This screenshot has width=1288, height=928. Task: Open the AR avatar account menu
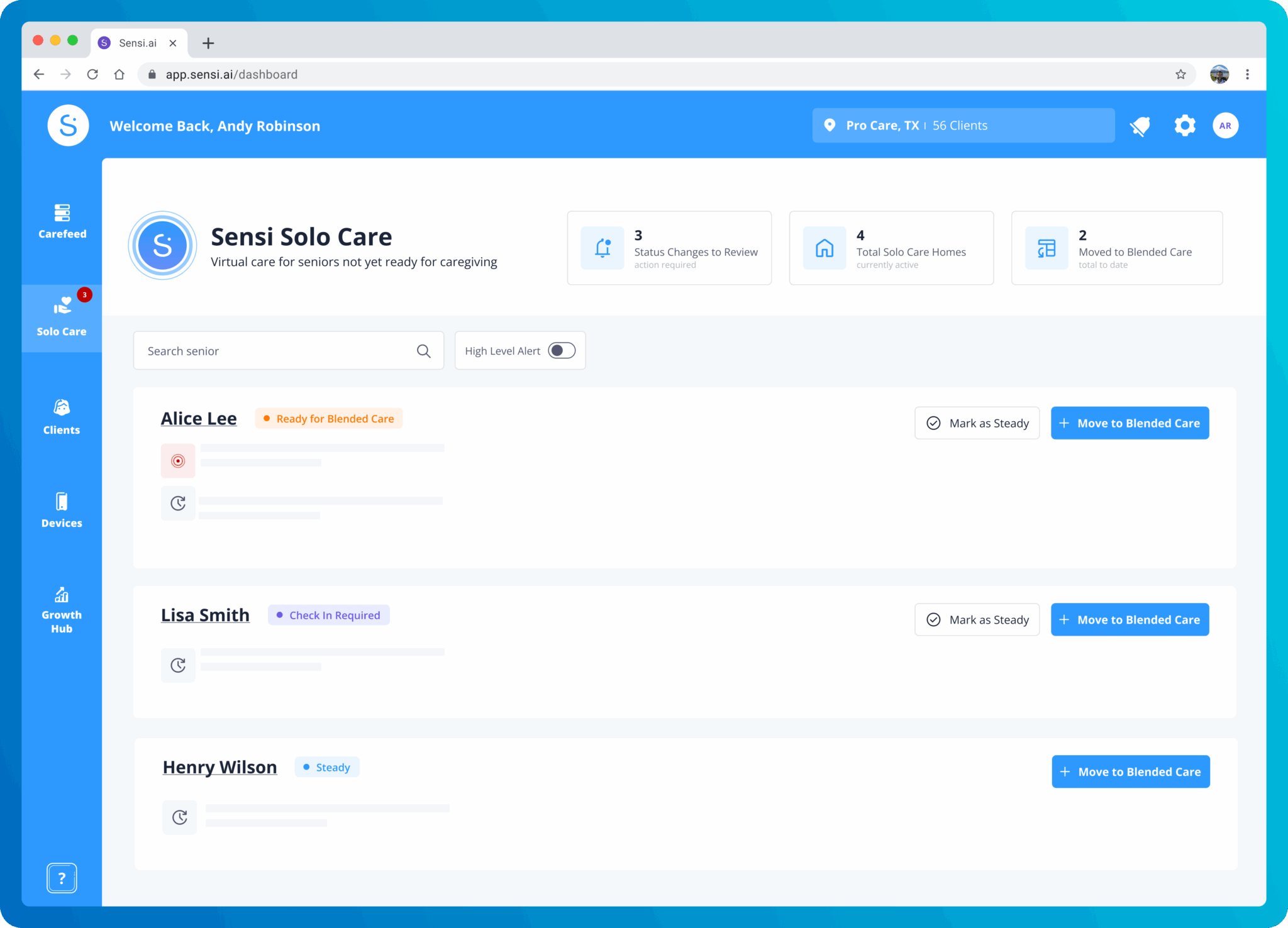tap(1225, 125)
